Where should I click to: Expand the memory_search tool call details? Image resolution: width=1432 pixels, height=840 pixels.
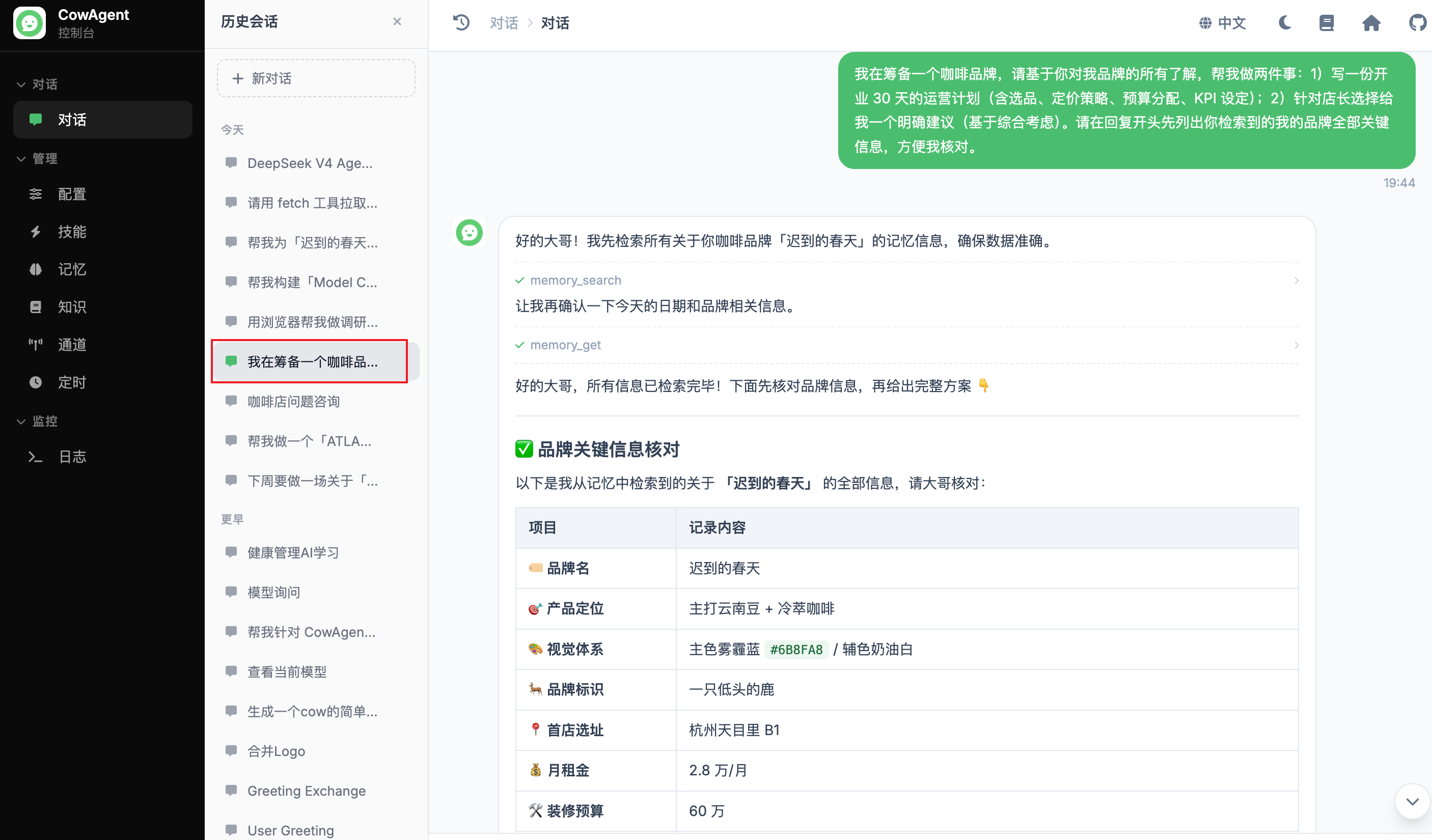(1296, 280)
